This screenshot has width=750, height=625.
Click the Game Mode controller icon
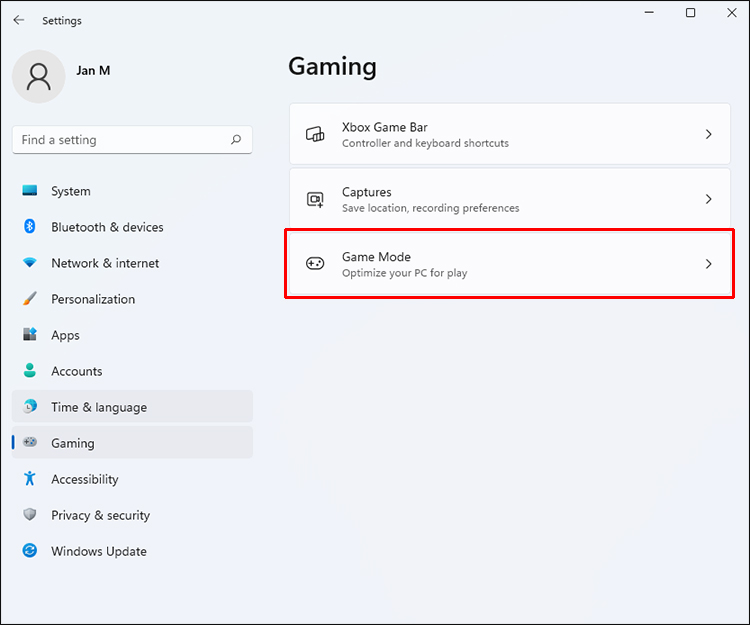(315, 263)
